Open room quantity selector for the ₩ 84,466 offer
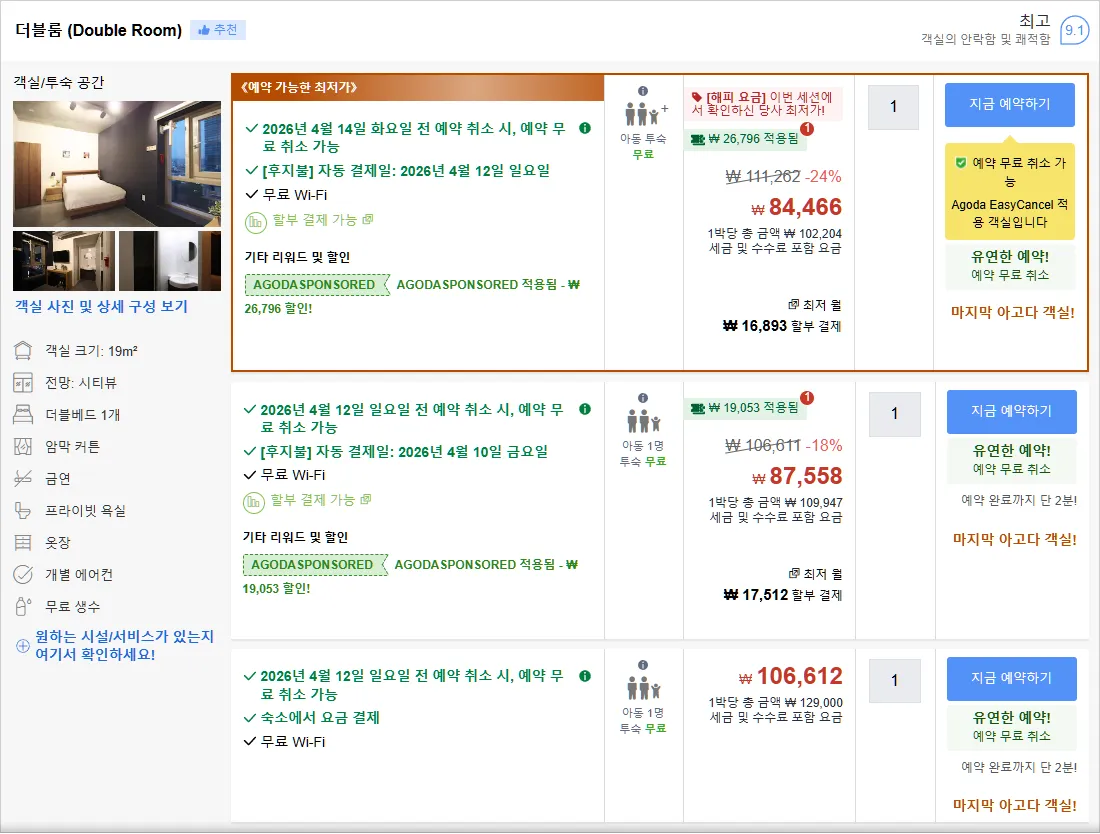 (893, 107)
